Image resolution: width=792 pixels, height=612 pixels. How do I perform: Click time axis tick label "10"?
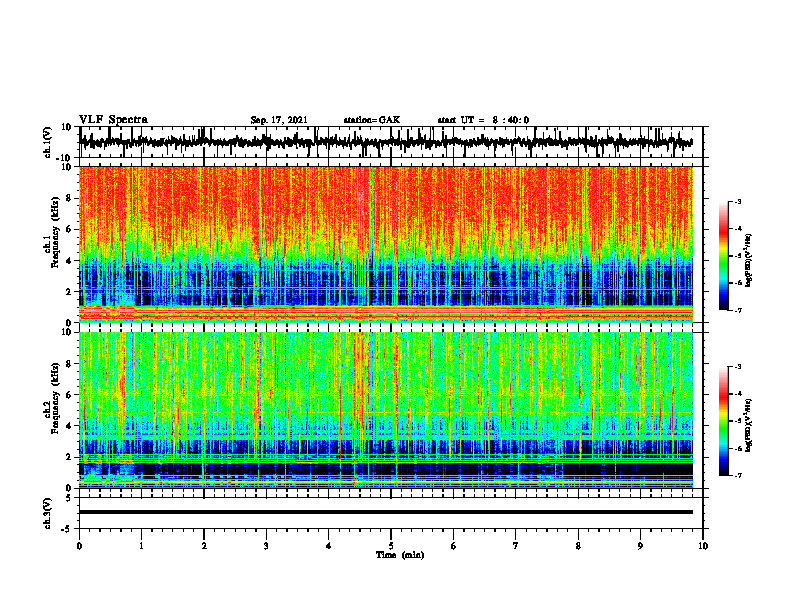pos(703,546)
